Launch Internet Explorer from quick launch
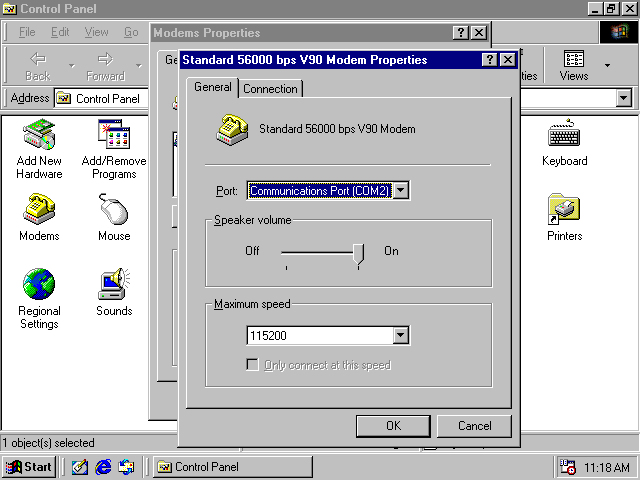 click(103, 467)
